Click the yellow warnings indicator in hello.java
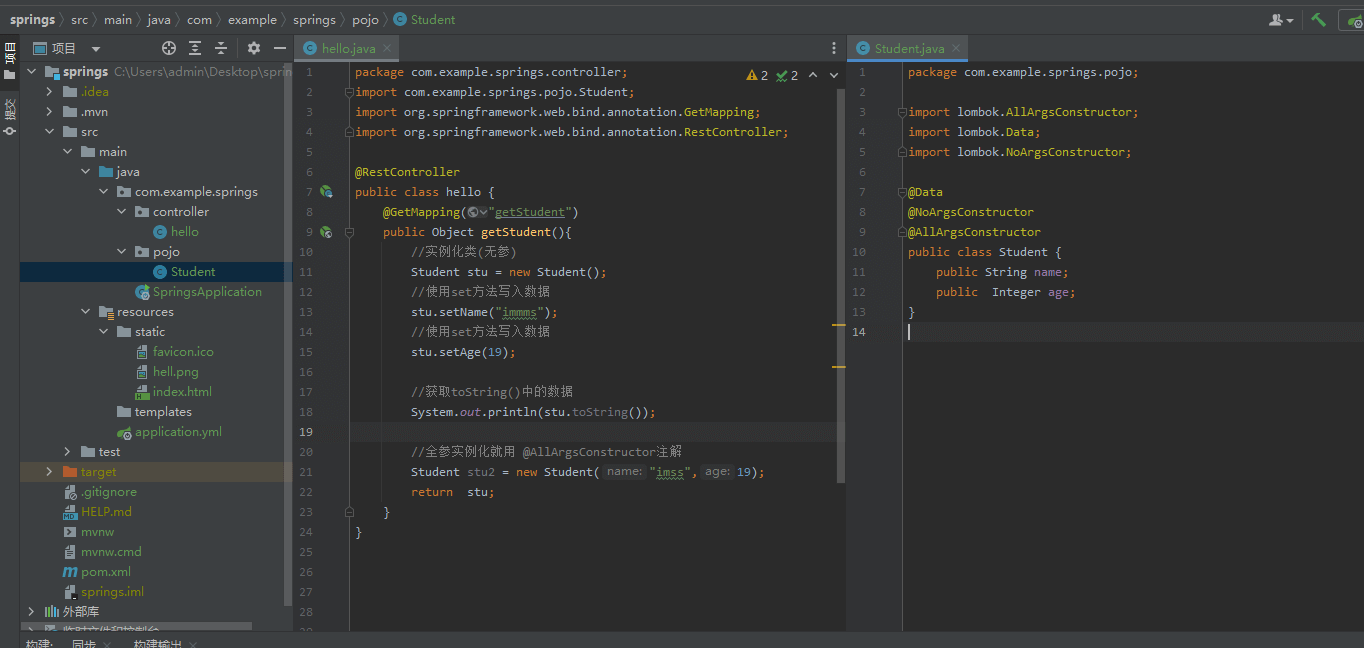 [x=757, y=75]
